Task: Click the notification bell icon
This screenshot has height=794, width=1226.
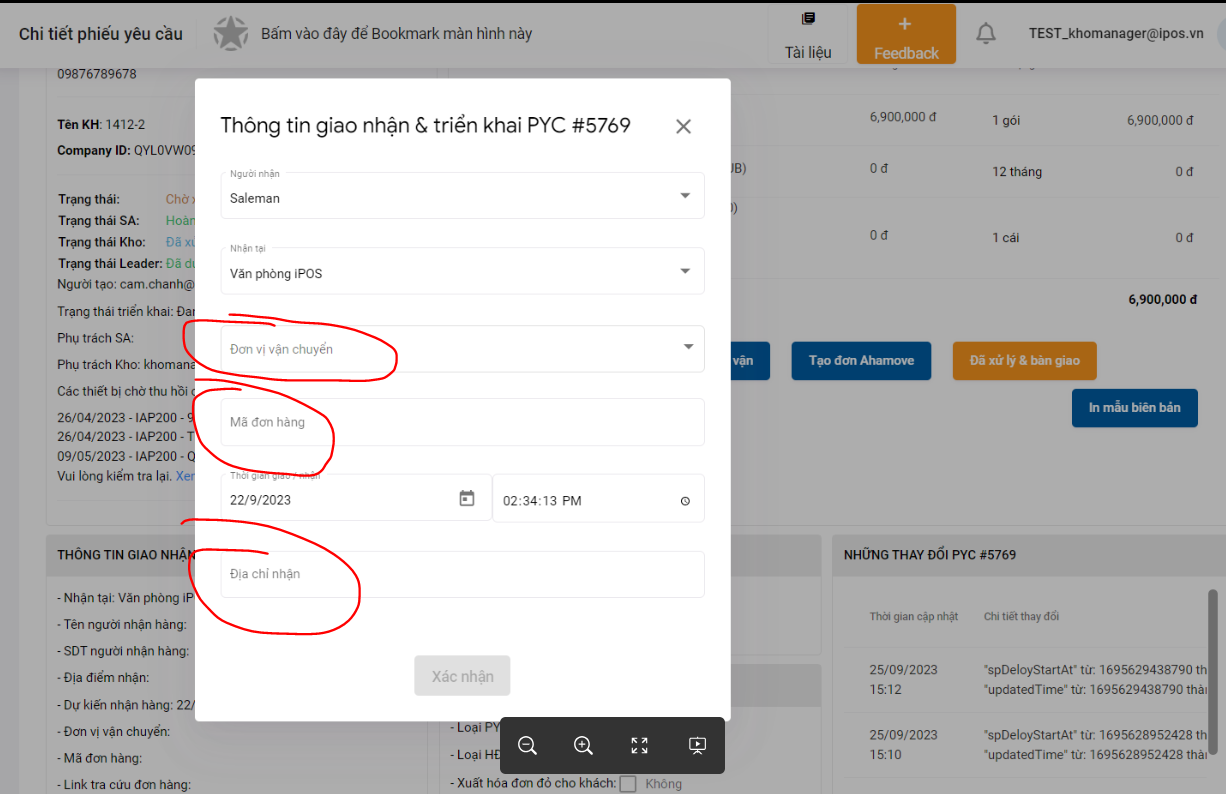Action: pos(986,33)
